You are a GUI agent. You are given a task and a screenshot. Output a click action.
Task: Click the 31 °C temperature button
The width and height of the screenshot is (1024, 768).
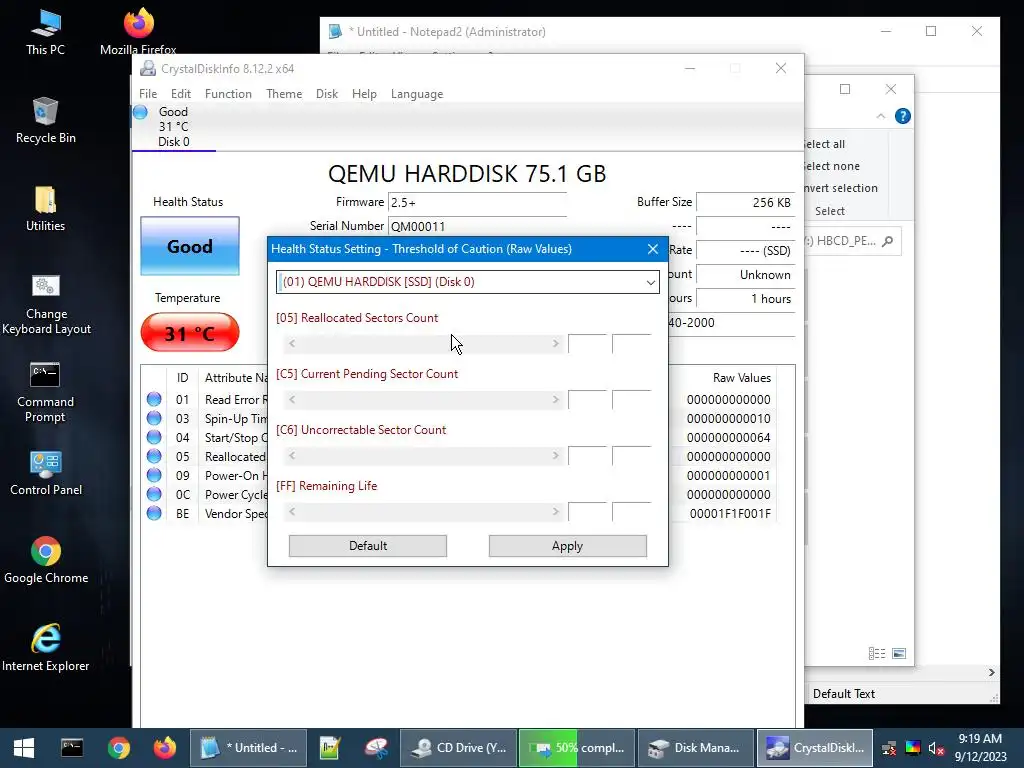[x=190, y=332]
